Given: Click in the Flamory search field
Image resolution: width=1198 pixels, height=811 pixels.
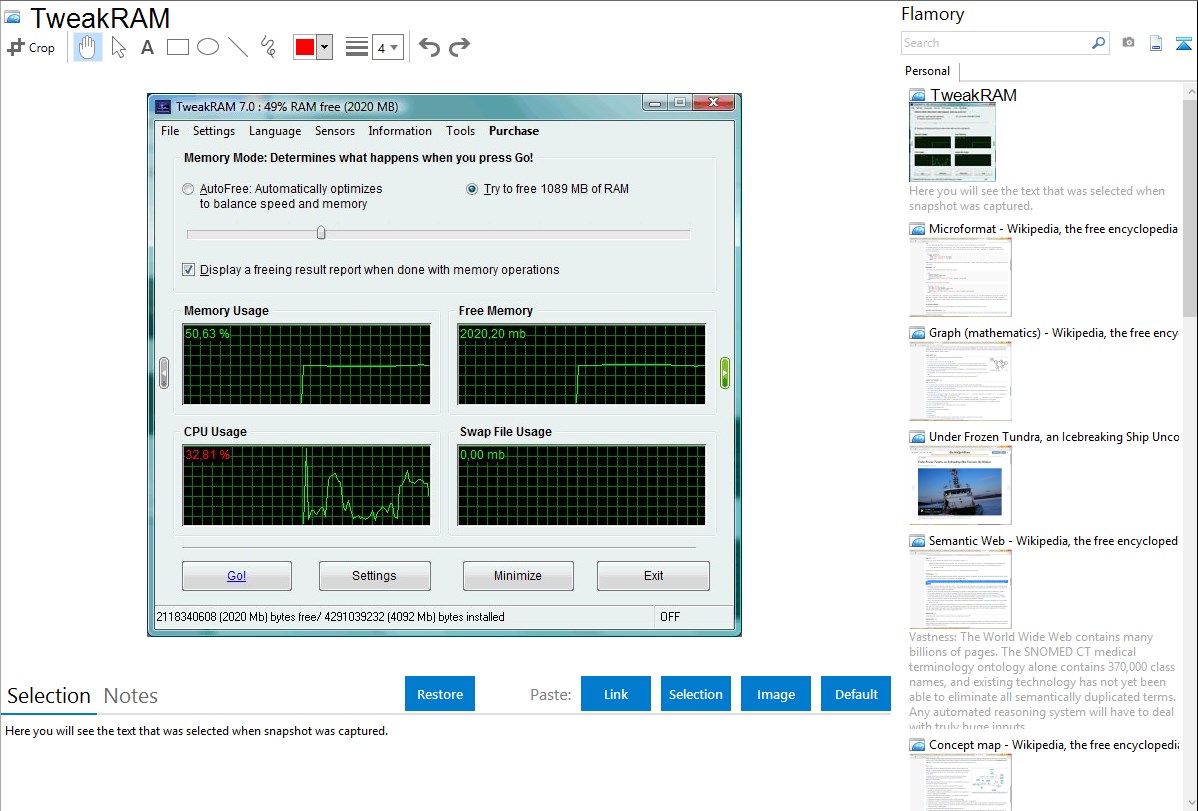Looking at the screenshot, I should coord(995,43).
